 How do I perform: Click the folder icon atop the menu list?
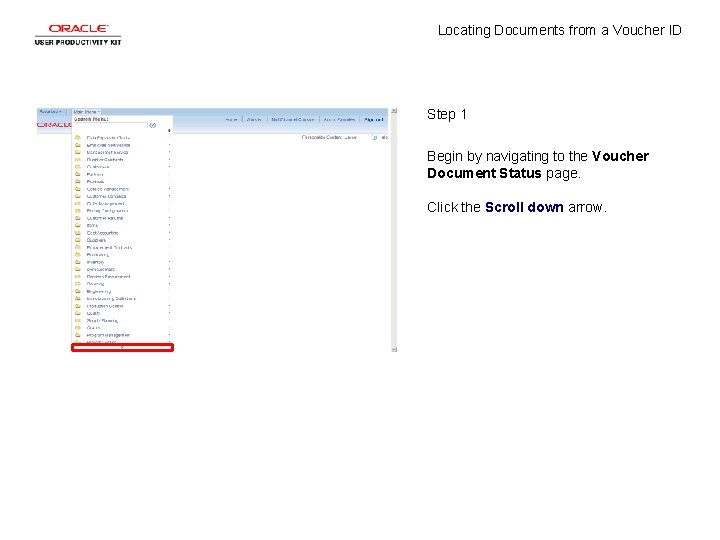[x=78, y=137]
